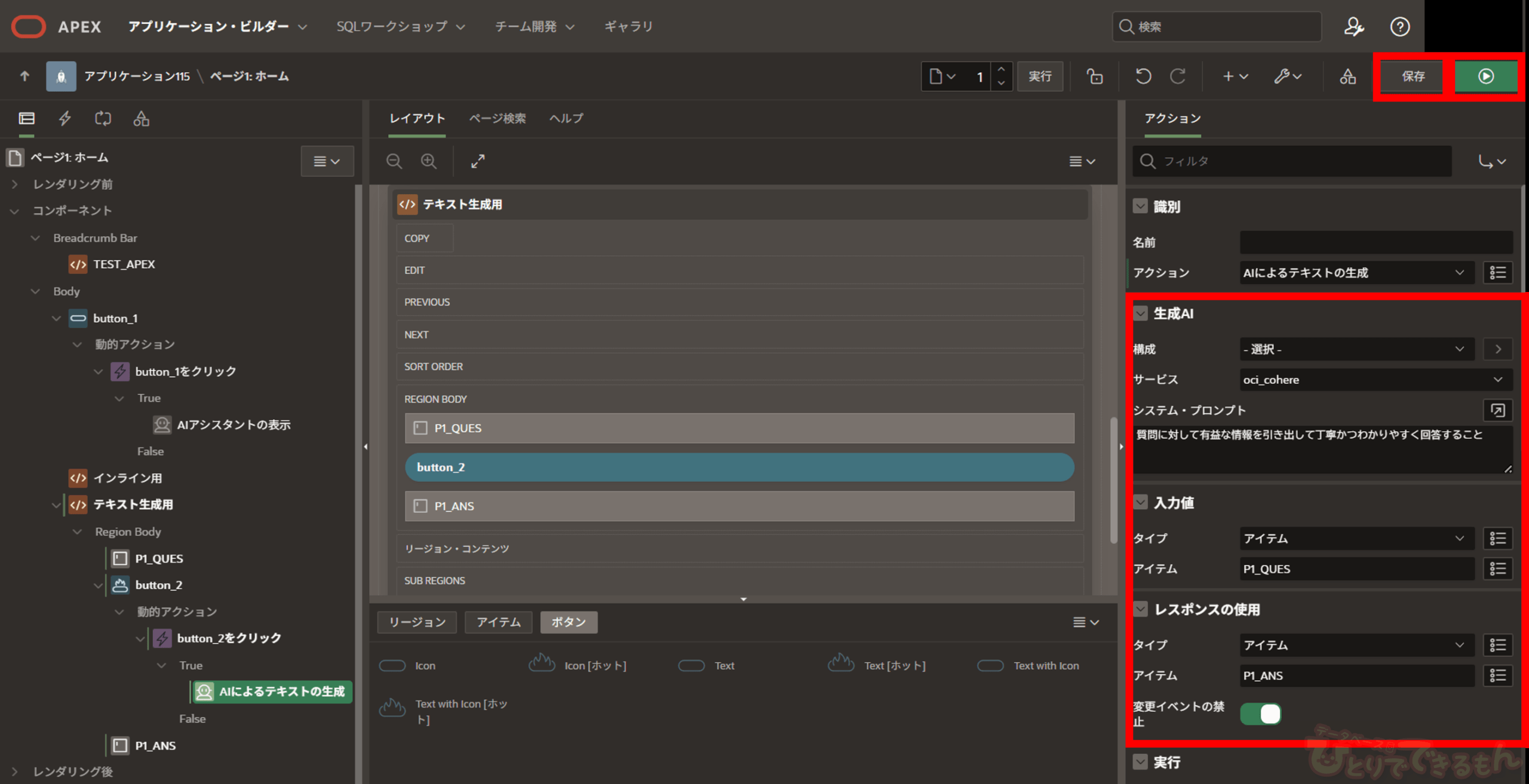This screenshot has height=784, width=1529.
Task: Click the Page Lock icon
Action: tap(1094, 76)
